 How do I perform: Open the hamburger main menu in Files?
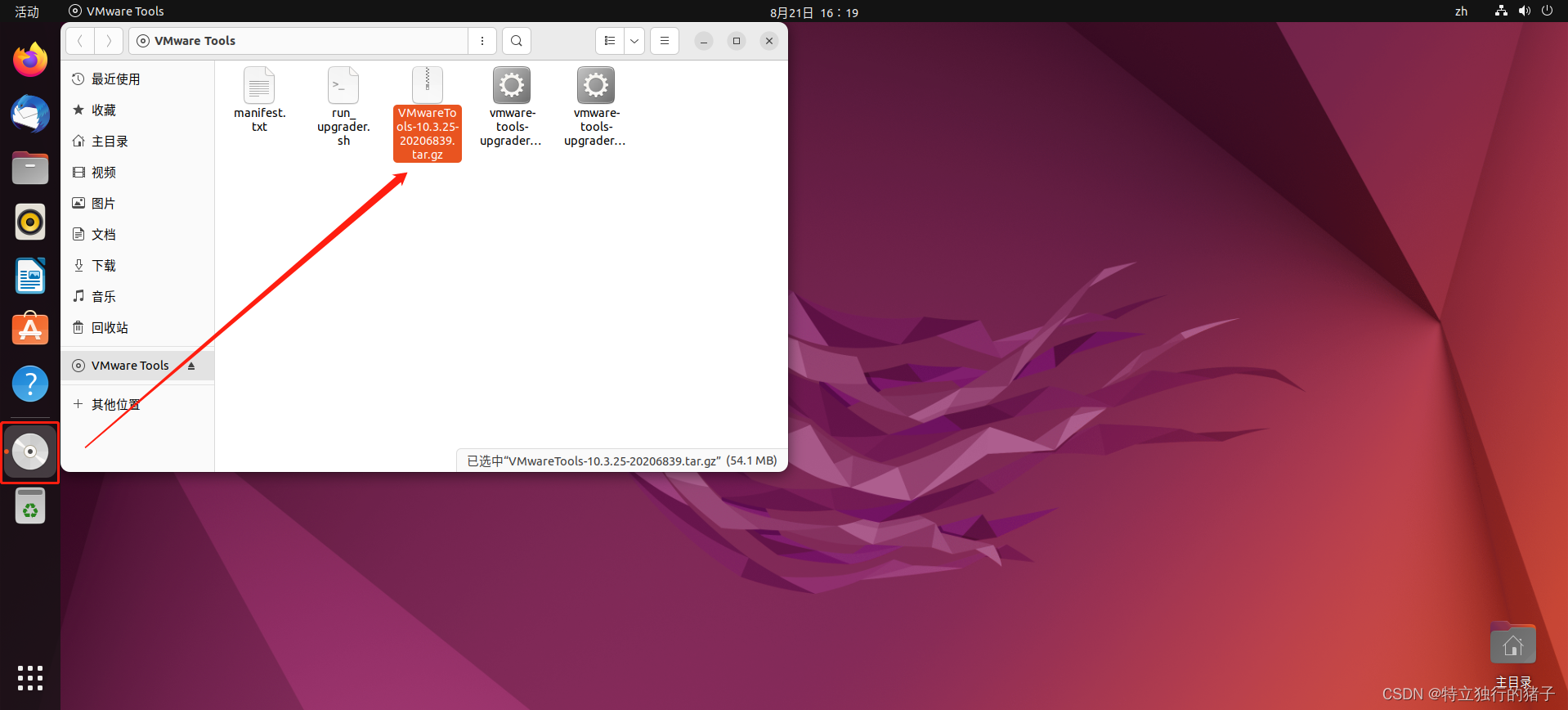tap(665, 41)
